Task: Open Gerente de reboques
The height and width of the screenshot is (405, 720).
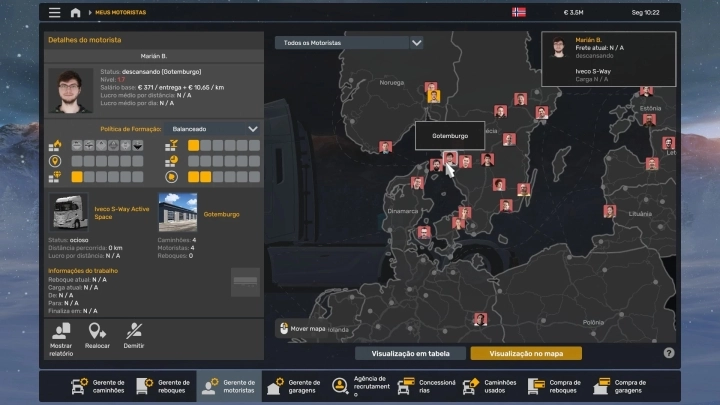Action: pos(163,386)
